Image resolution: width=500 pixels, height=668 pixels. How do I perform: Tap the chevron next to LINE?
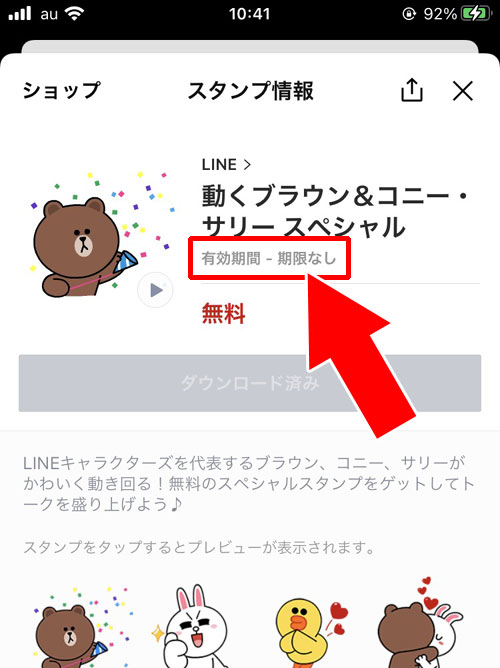point(247,165)
